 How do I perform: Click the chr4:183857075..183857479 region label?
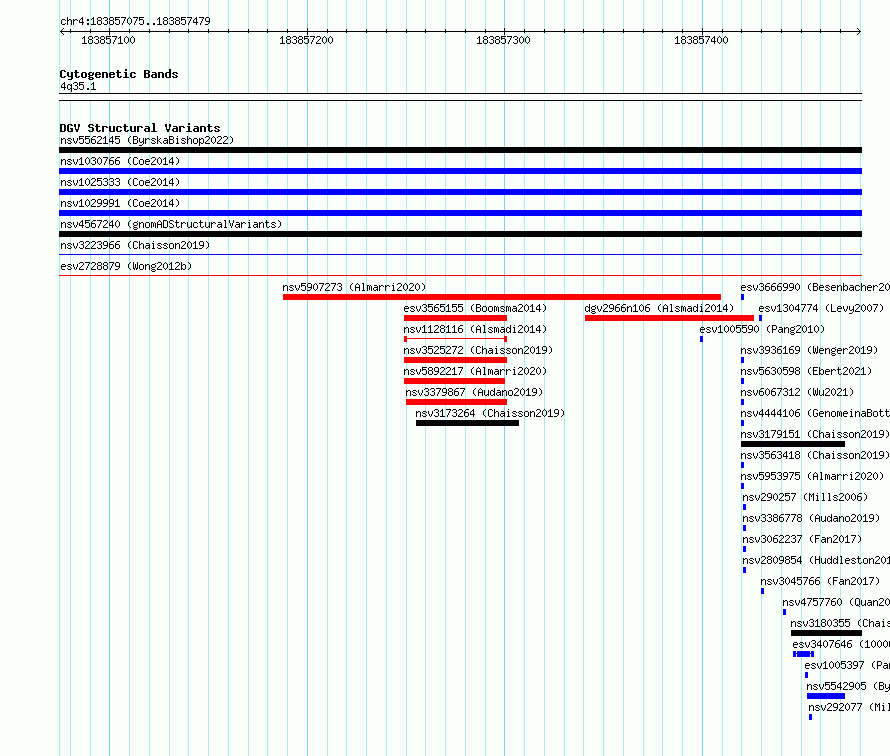coord(135,21)
